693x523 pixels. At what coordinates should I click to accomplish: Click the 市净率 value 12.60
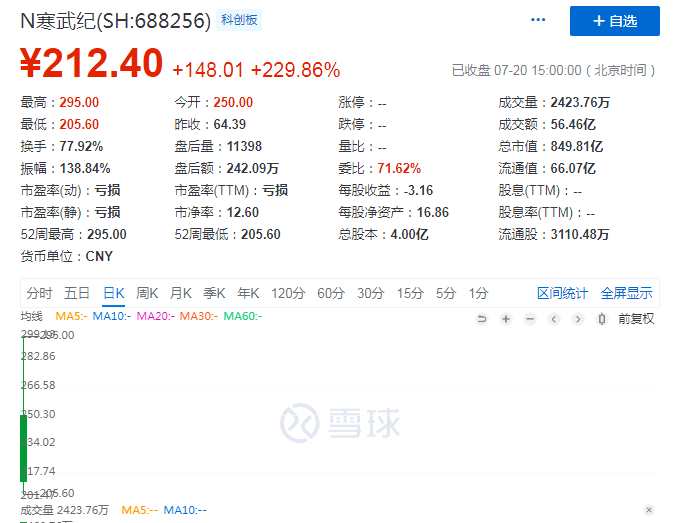click(x=243, y=213)
